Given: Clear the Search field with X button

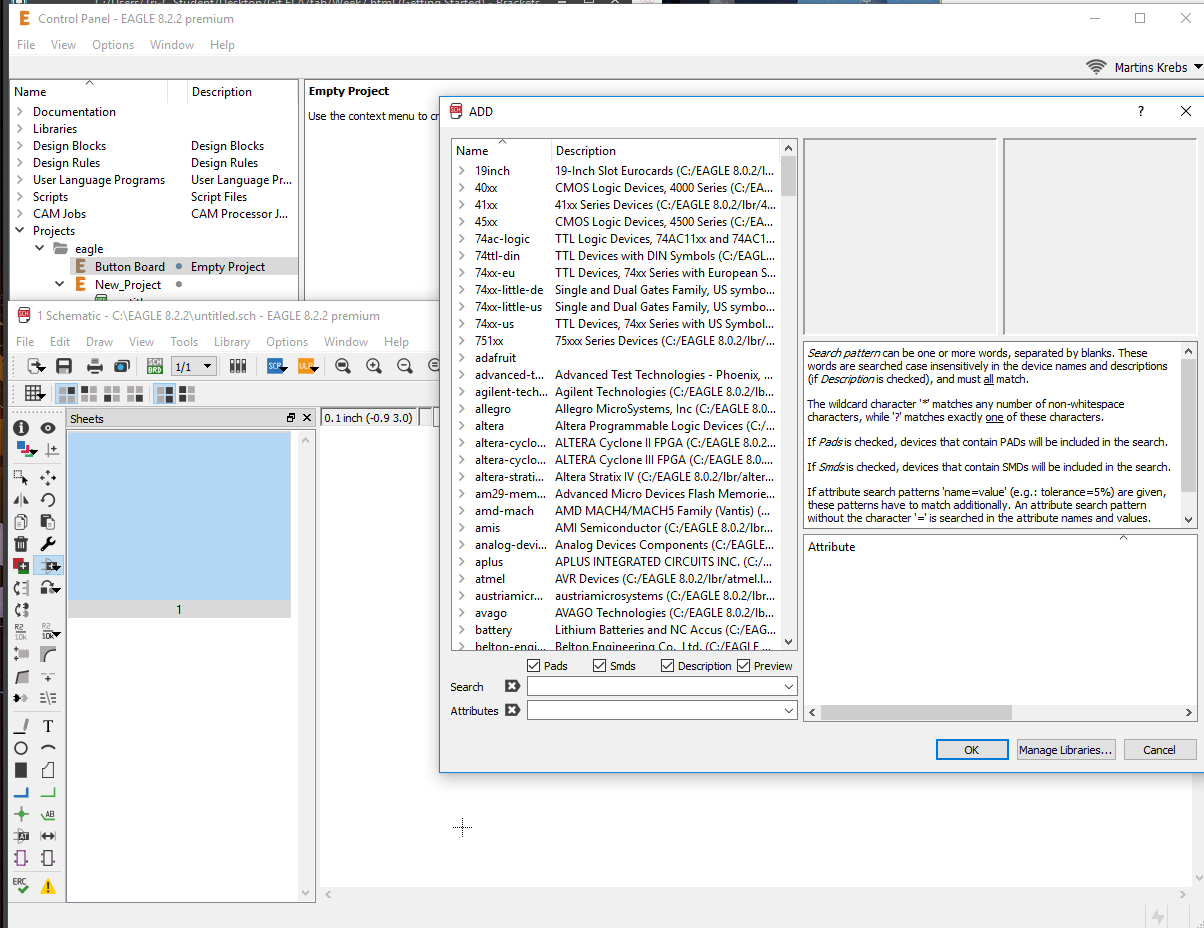Looking at the screenshot, I should pos(512,686).
